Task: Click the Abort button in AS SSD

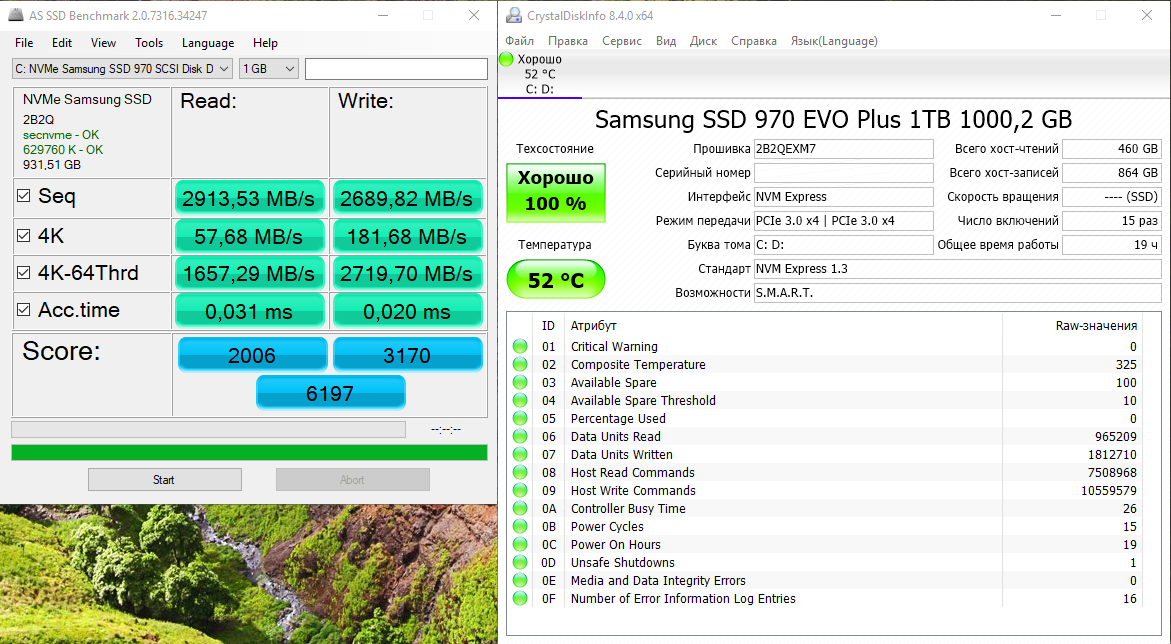Action: pos(352,480)
